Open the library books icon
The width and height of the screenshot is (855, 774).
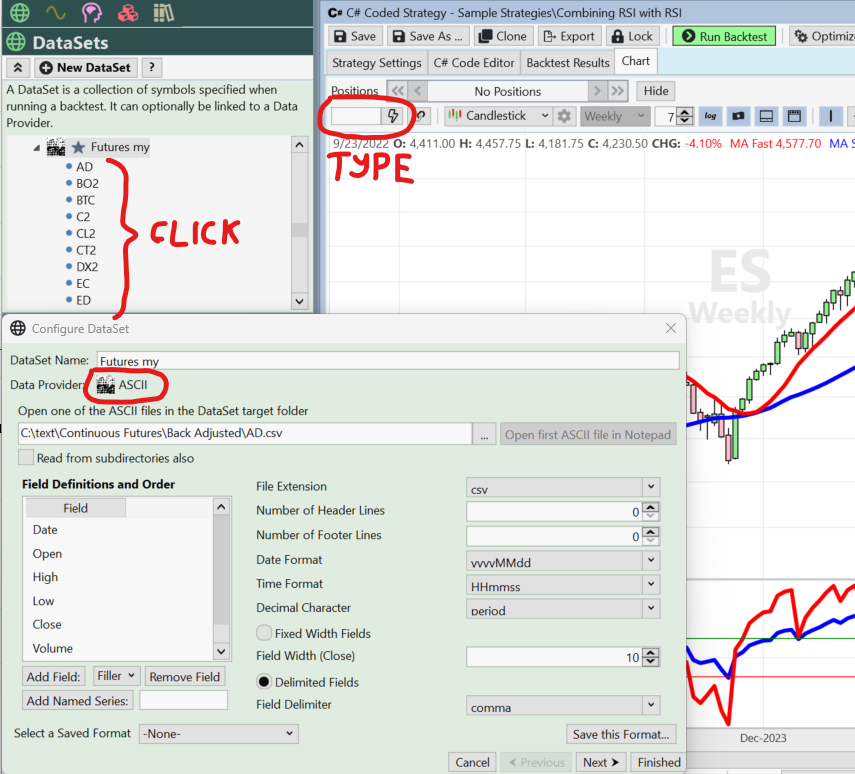coord(163,12)
